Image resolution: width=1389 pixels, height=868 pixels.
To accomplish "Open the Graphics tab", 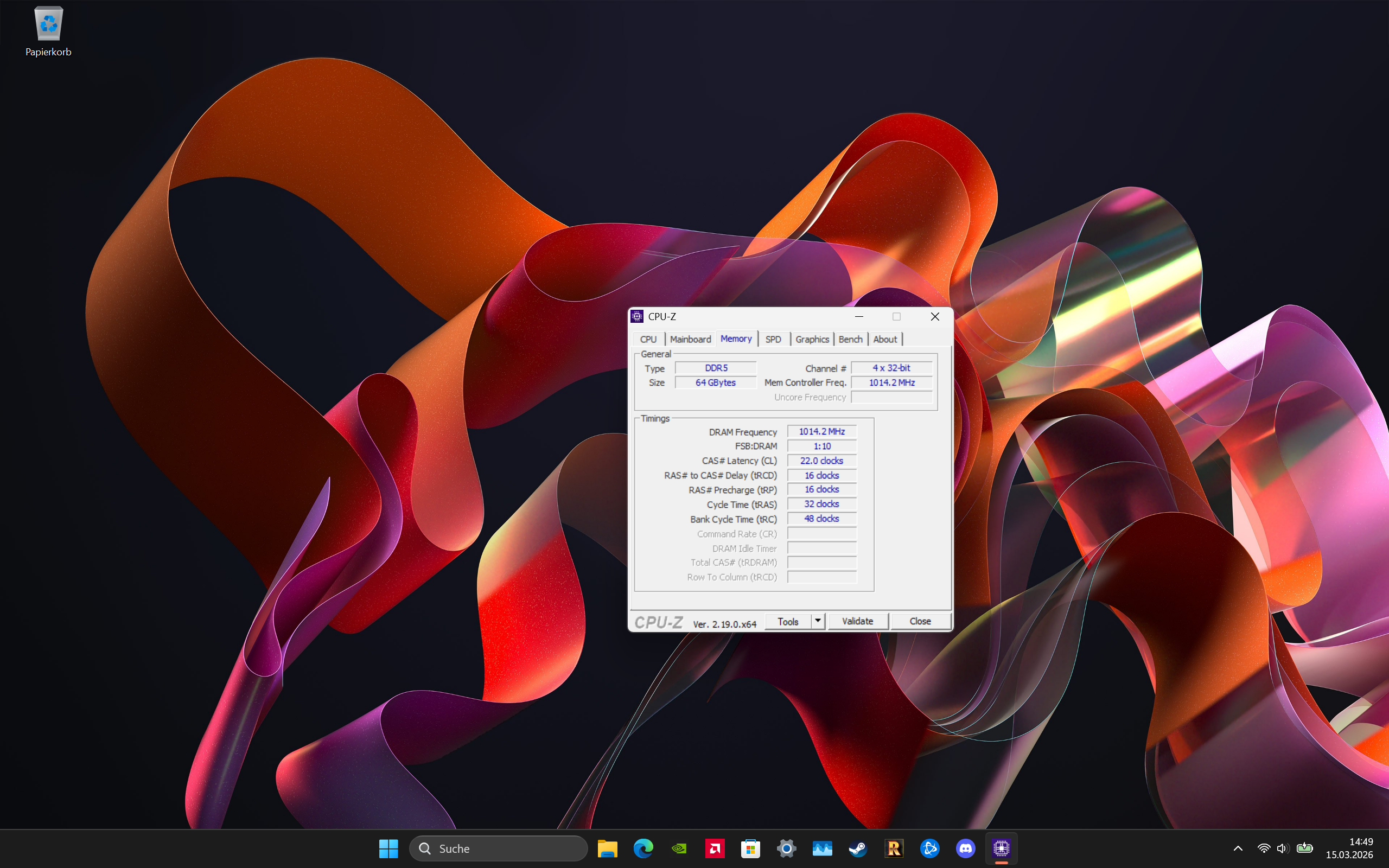I will coord(812,339).
